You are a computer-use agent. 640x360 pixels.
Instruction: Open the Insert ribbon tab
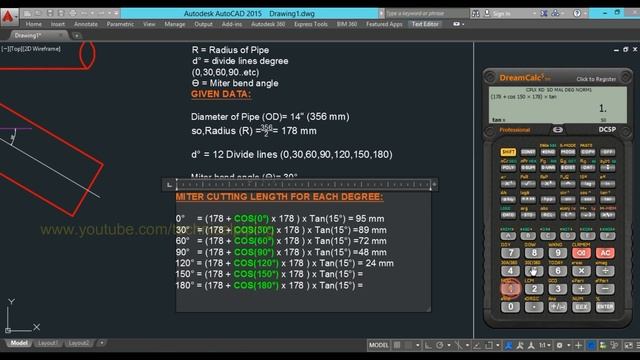(x=58, y=24)
